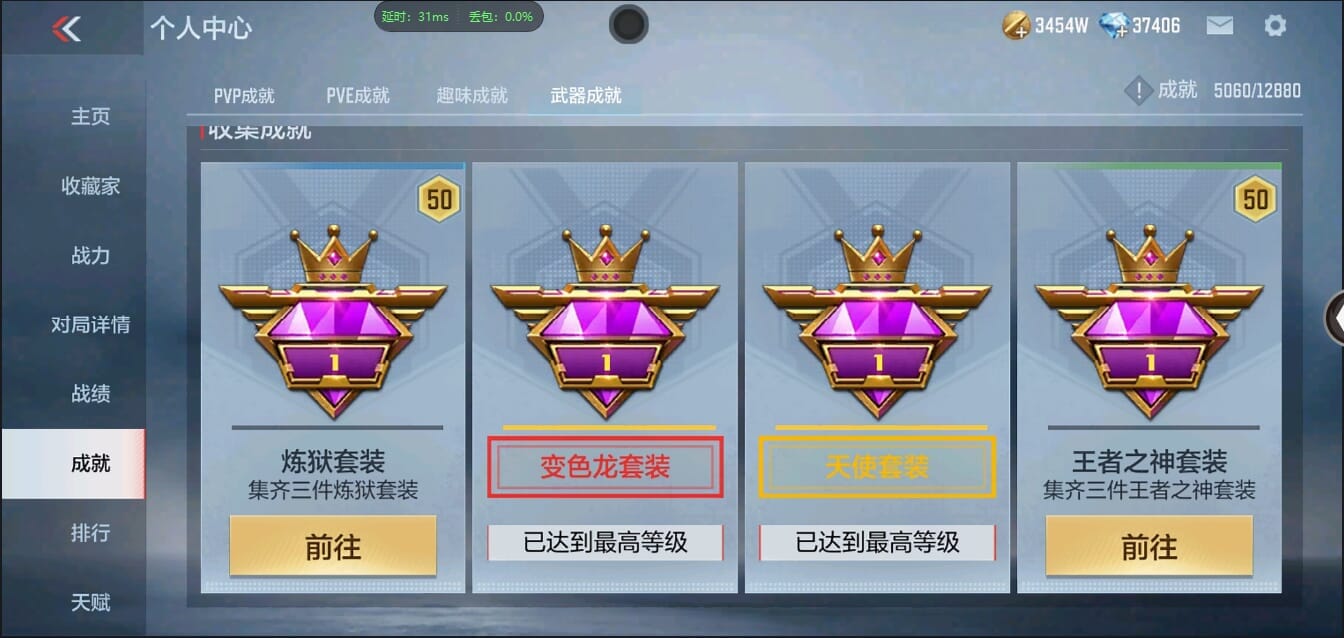Click the achievement exclamation diamond icon
Image resolution: width=1344 pixels, height=638 pixels.
tap(1138, 91)
